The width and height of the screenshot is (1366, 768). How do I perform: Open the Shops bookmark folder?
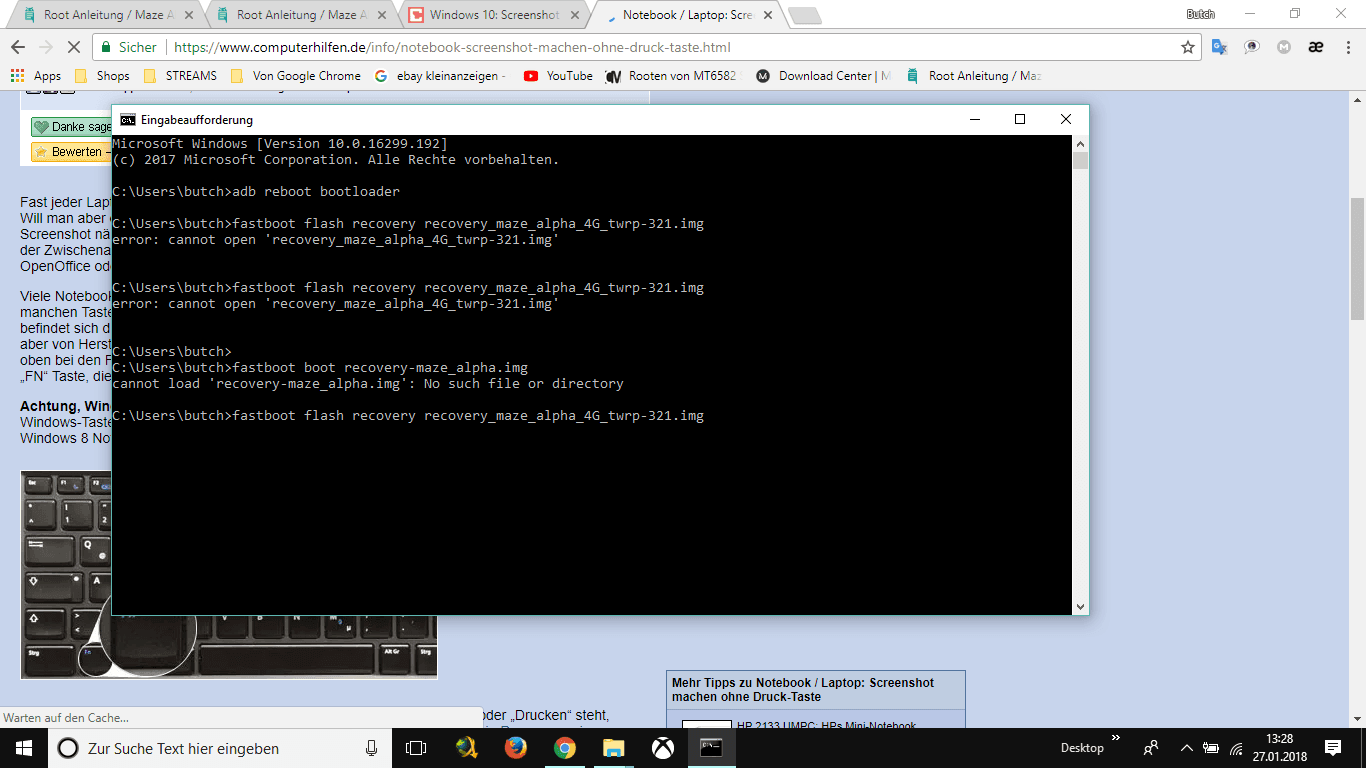102,76
